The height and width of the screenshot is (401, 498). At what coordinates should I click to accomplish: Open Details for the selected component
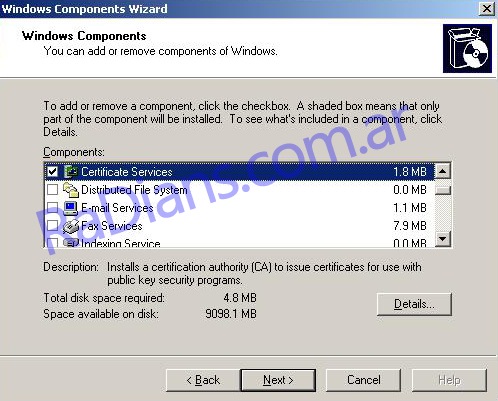[414, 304]
